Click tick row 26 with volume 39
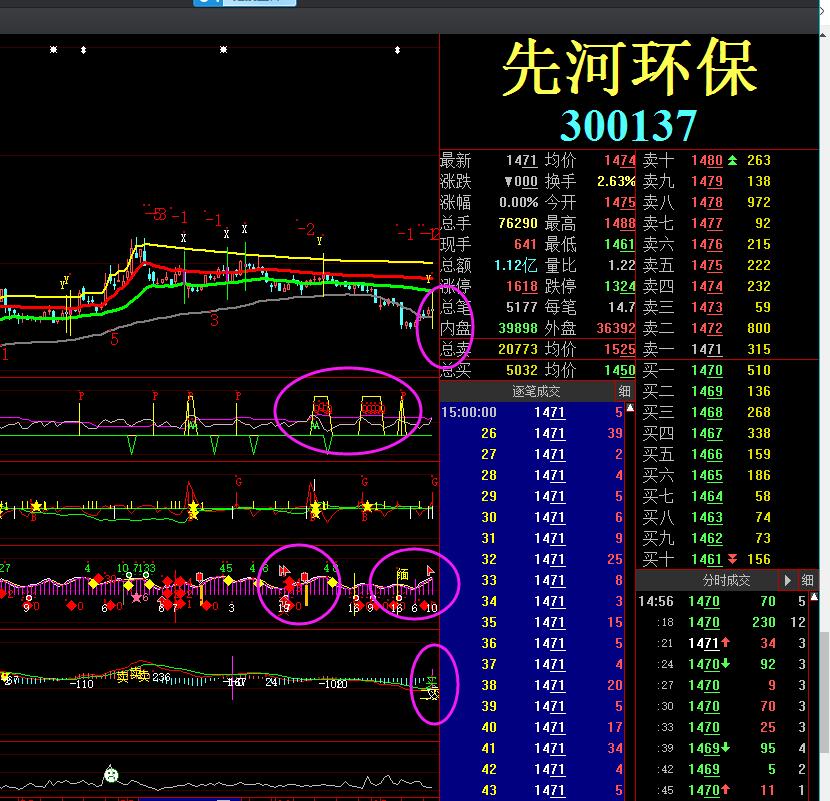The image size is (830, 801). 532,433
